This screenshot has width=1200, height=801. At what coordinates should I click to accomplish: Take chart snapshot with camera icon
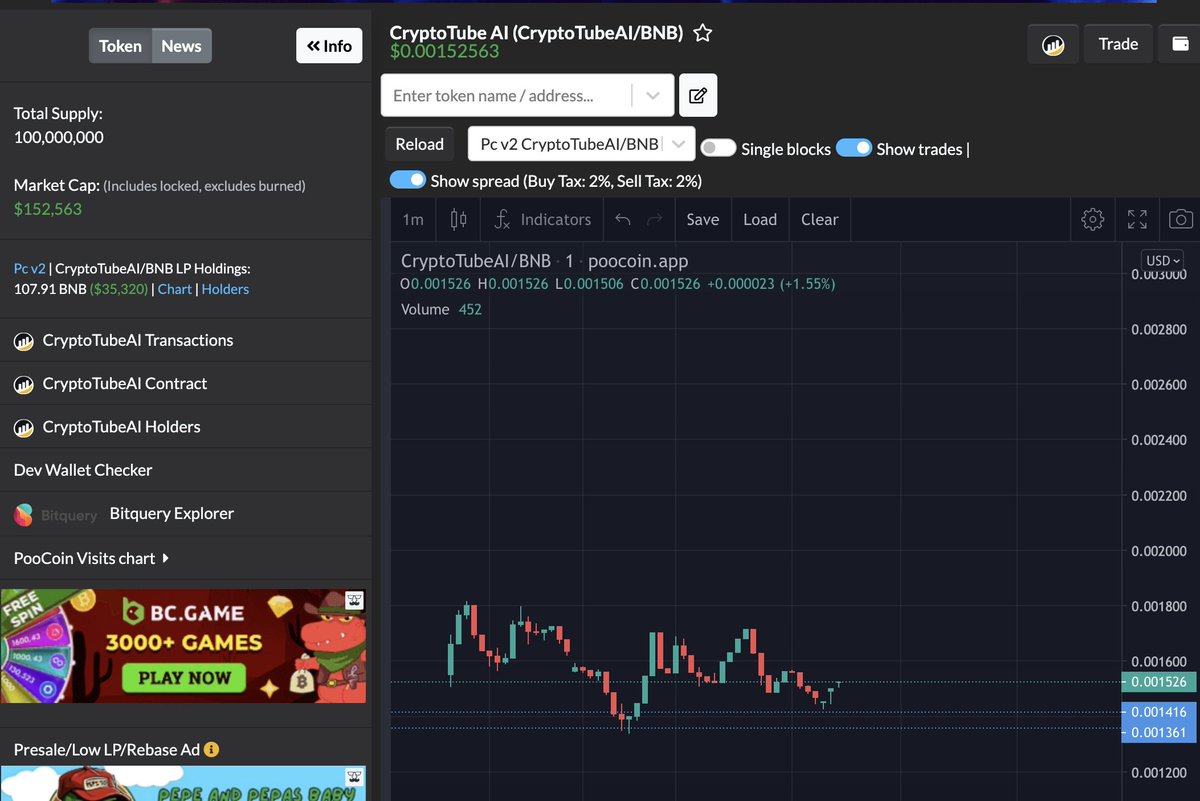[x=1181, y=219]
